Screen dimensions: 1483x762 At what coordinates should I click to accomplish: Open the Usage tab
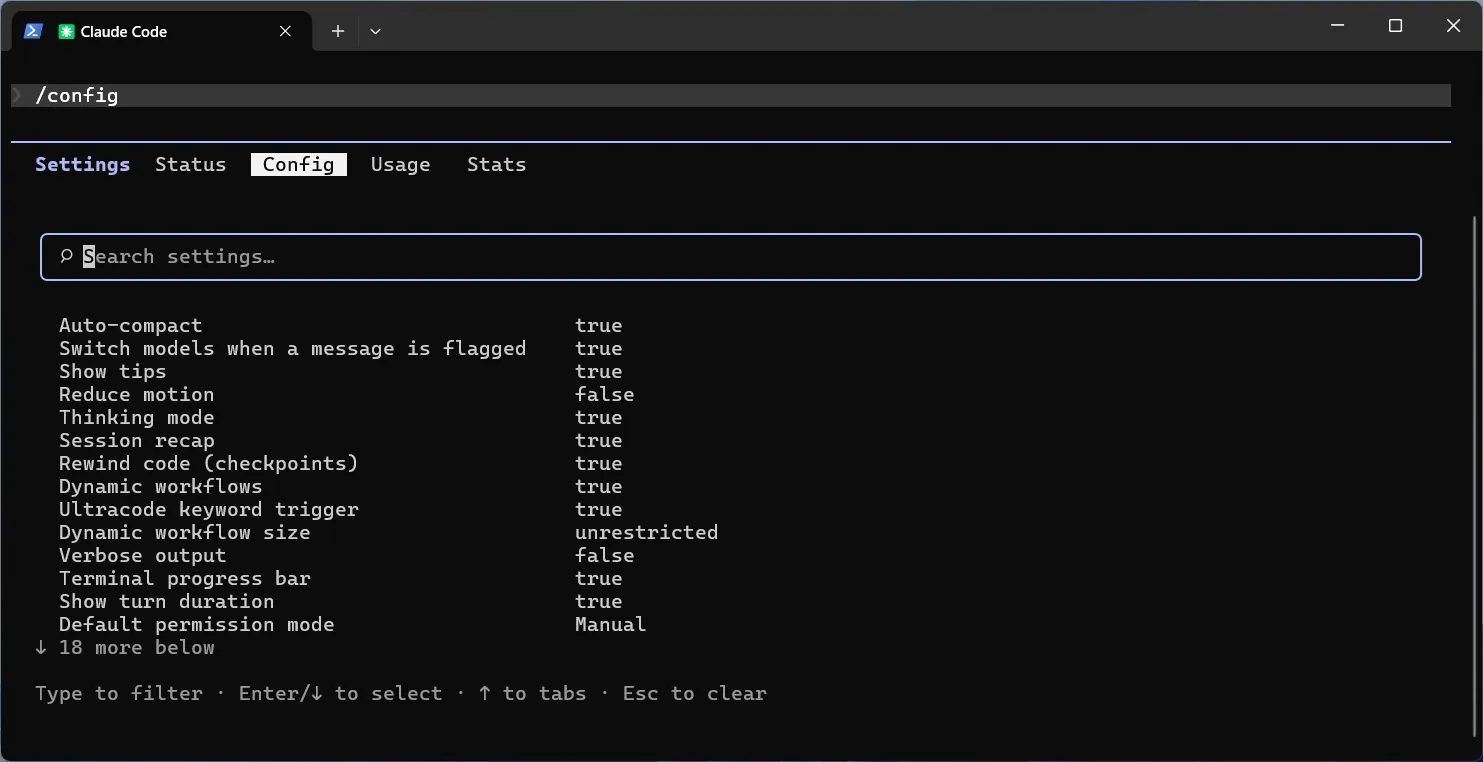[401, 165]
